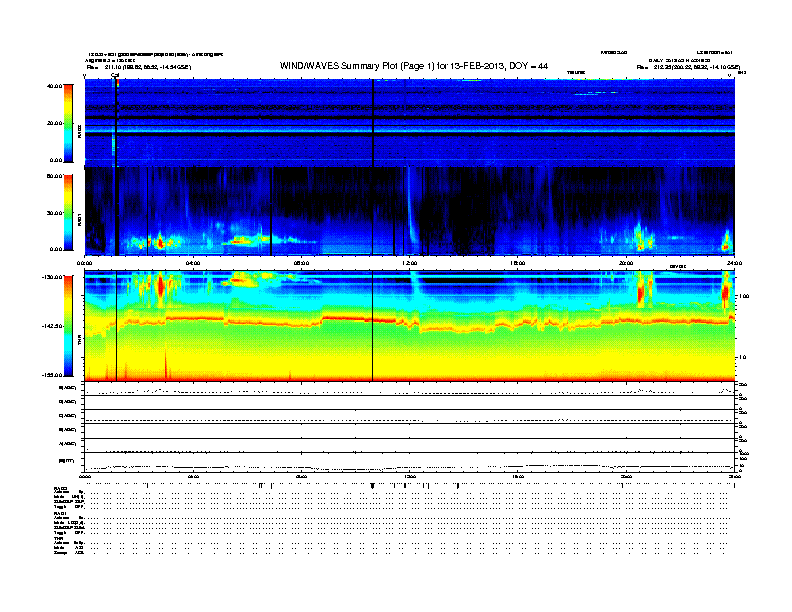Click the Cal marker above RAD2 panel
This screenshot has width=792, height=612.
(115, 75)
